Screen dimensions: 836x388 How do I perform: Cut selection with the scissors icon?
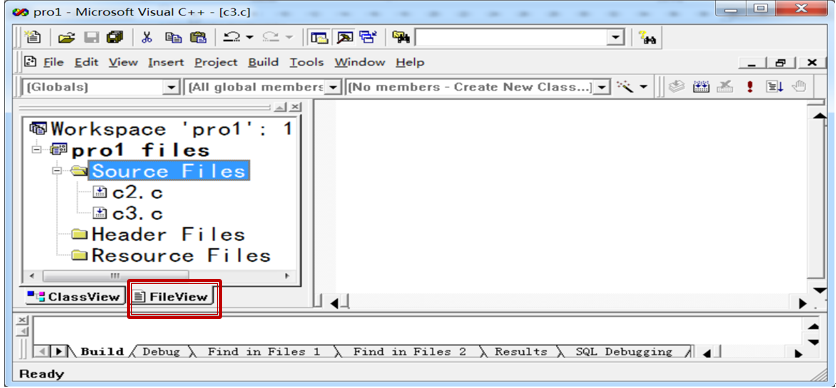tap(147, 37)
